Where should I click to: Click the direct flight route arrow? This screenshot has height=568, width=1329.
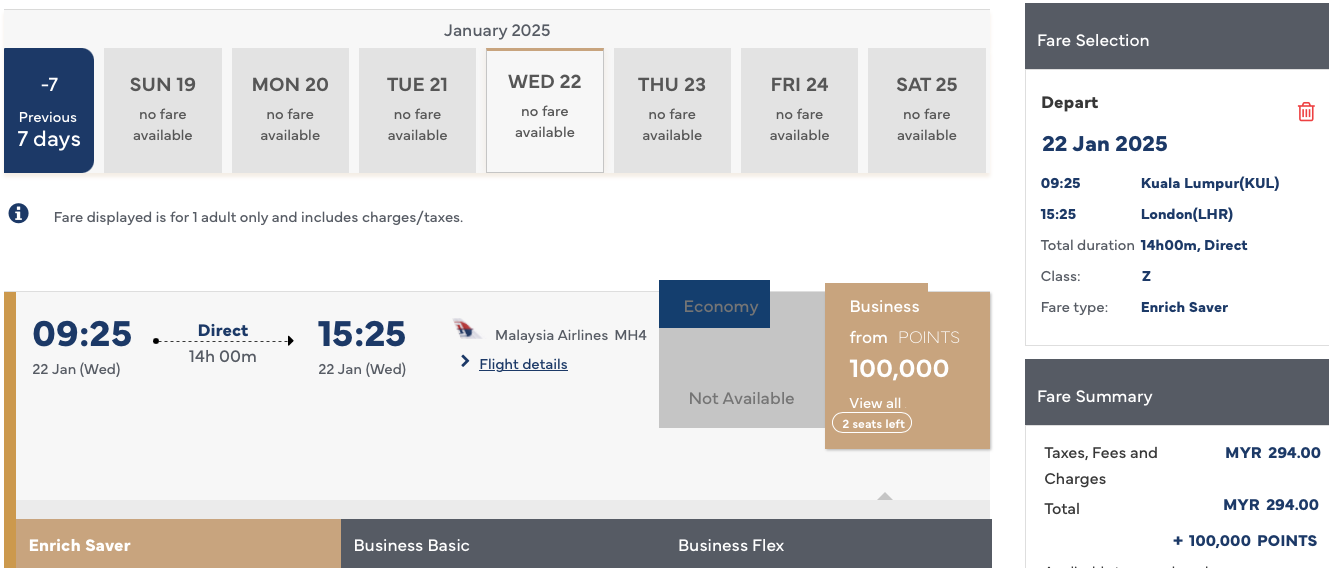223,341
